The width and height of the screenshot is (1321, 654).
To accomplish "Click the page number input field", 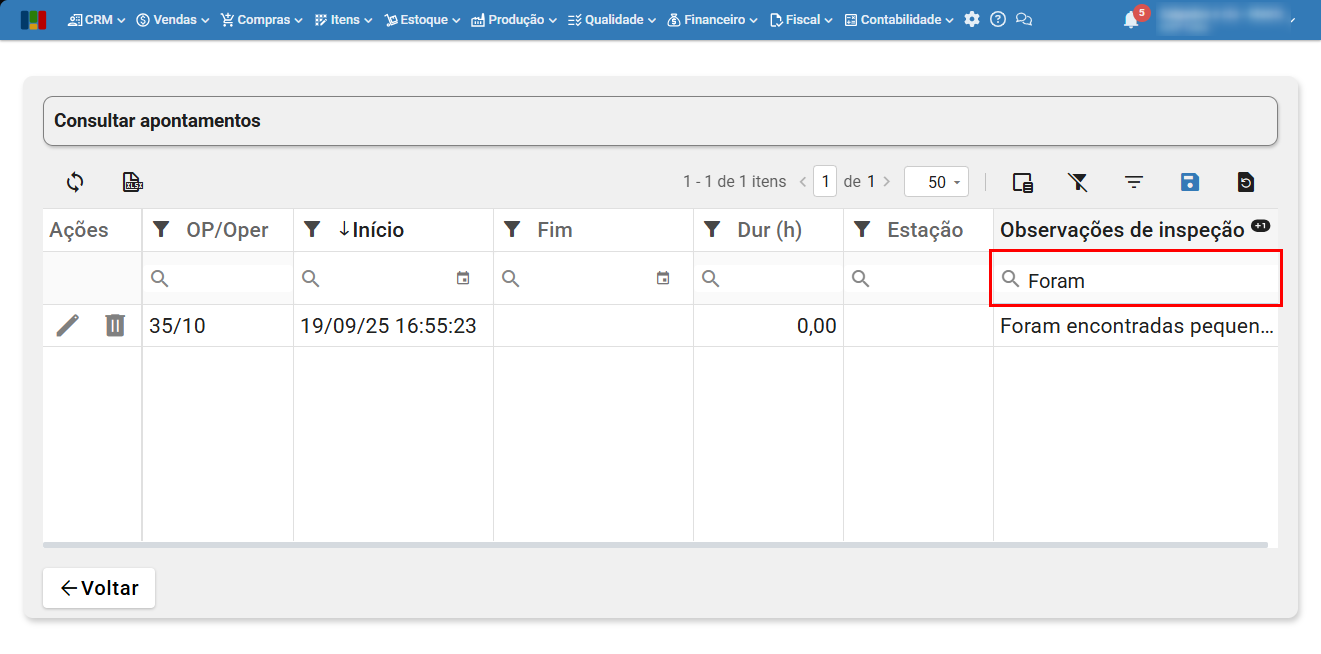I will click(825, 182).
